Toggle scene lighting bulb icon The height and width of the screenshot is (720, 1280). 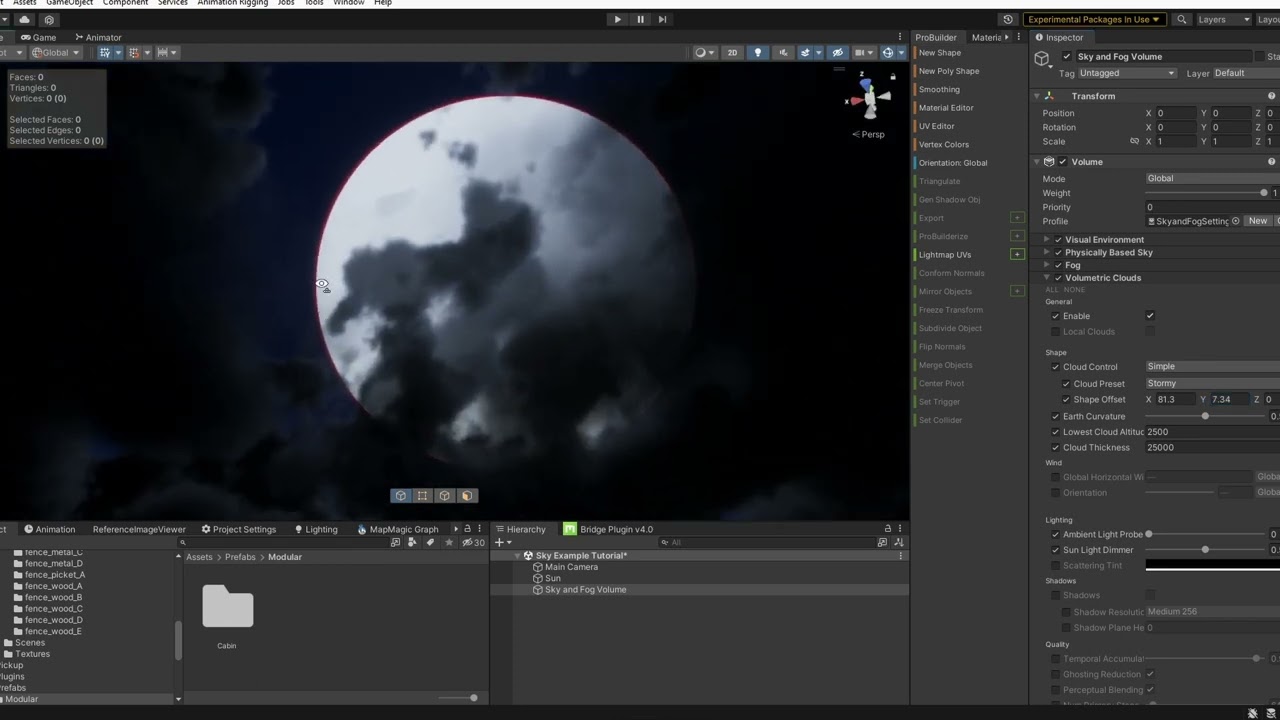point(757,53)
